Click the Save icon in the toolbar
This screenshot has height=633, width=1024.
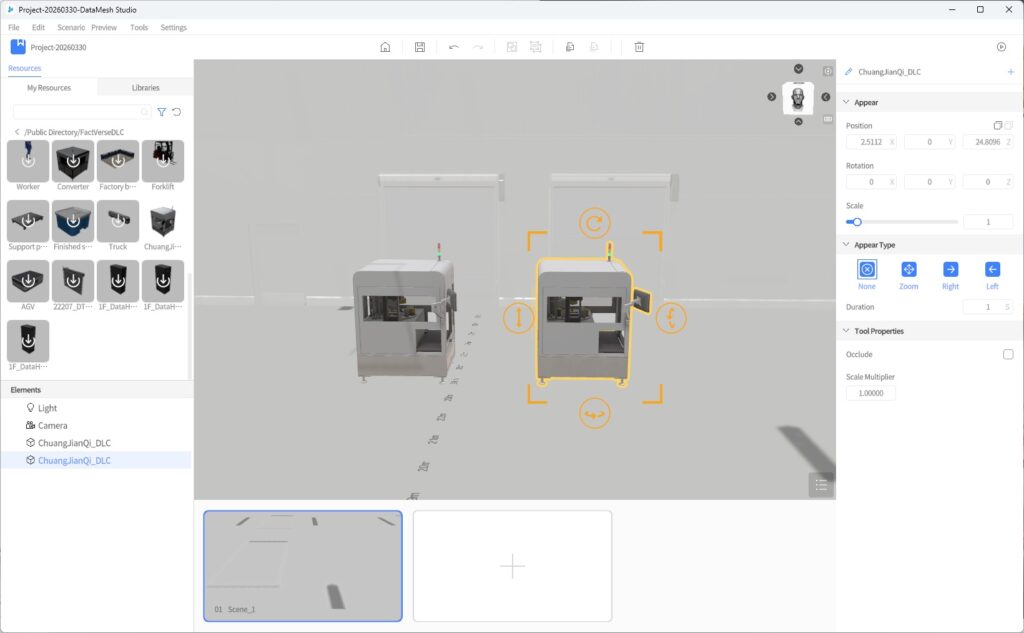pos(419,46)
